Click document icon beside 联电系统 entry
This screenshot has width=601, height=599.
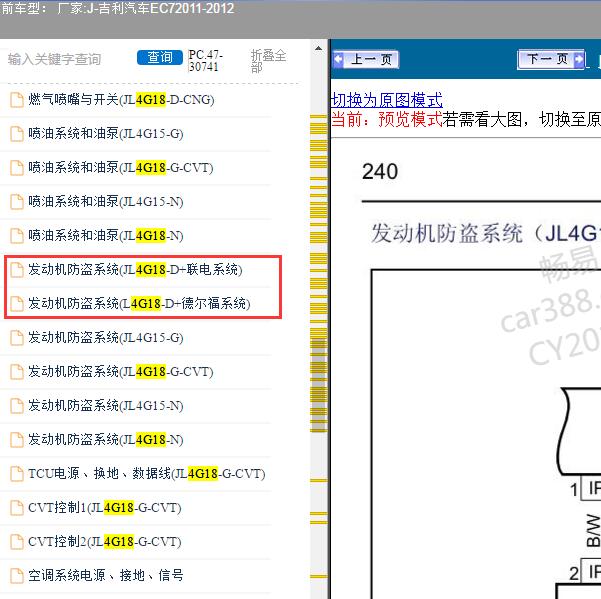[x=16, y=270]
